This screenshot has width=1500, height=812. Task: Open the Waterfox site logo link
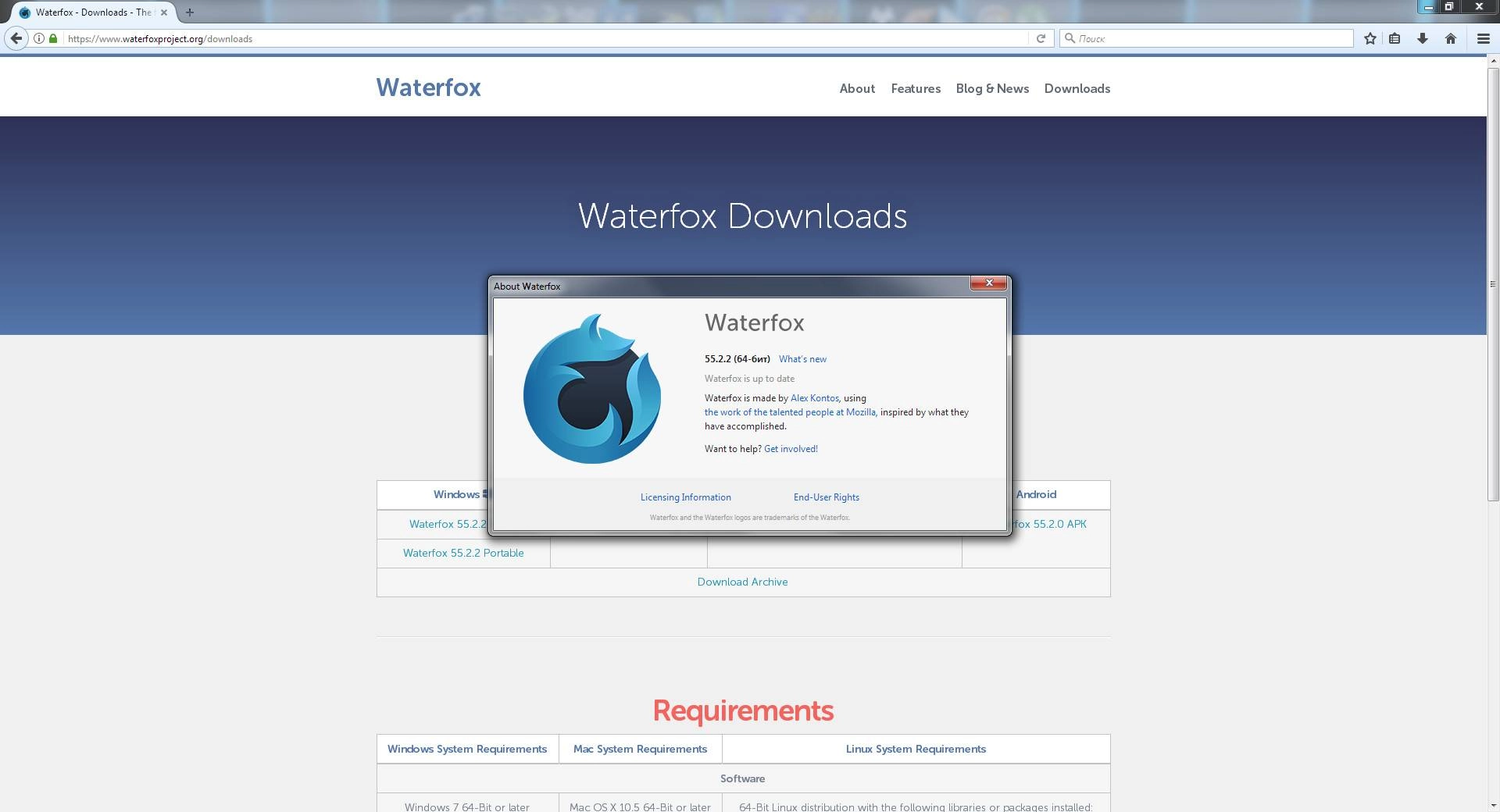point(429,87)
